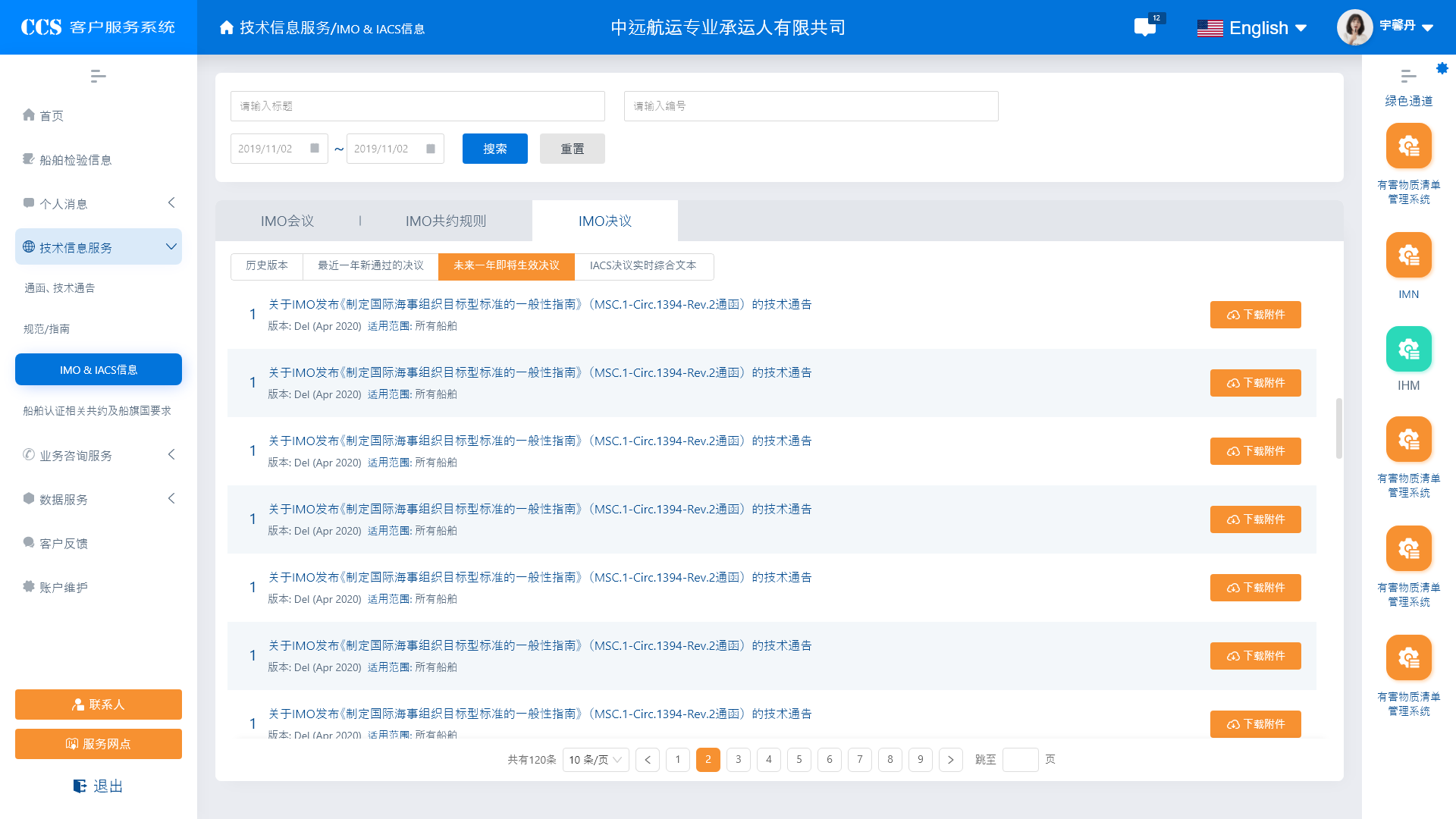Go to pagination page 3

point(738,760)
